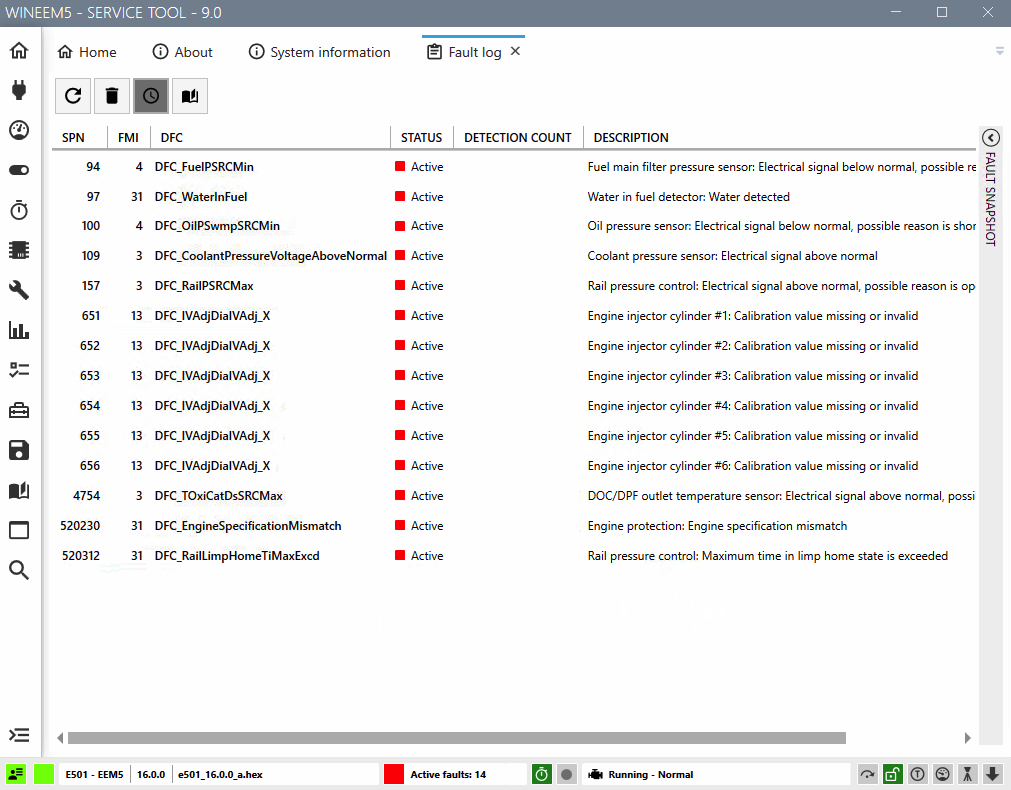Click the red Active faults indicator
This screenshot has height=790, width=1011.
point(394,774)
